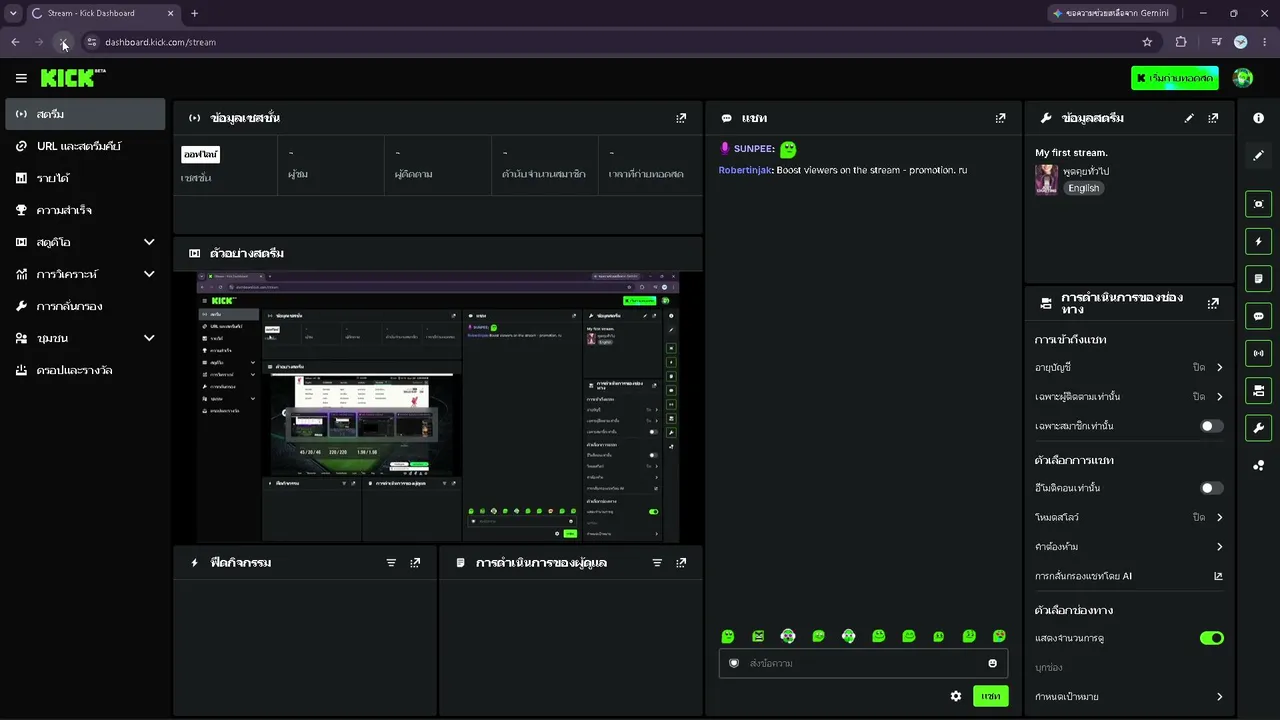Toggle the broadcast signal panel icon in right rail
Screen dimensions: 1280x720
[1258, 353]
